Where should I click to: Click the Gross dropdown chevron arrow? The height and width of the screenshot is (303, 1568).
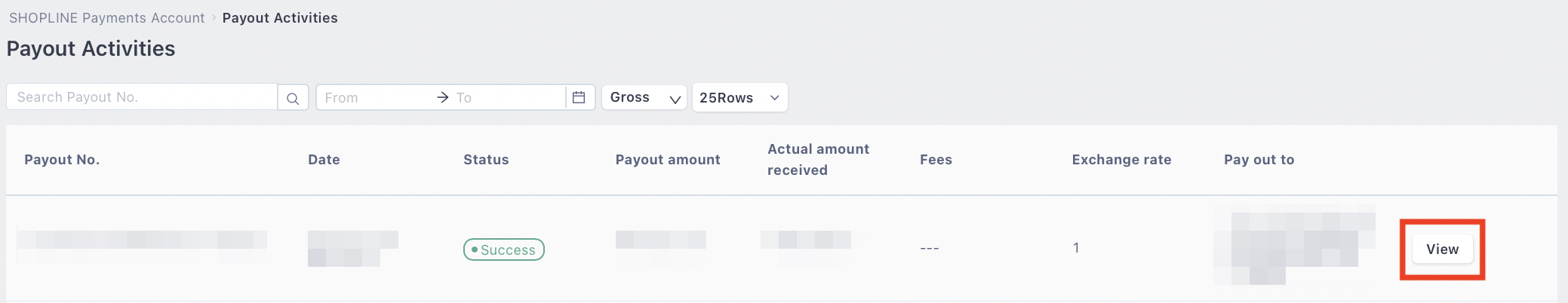click(675, 99)
